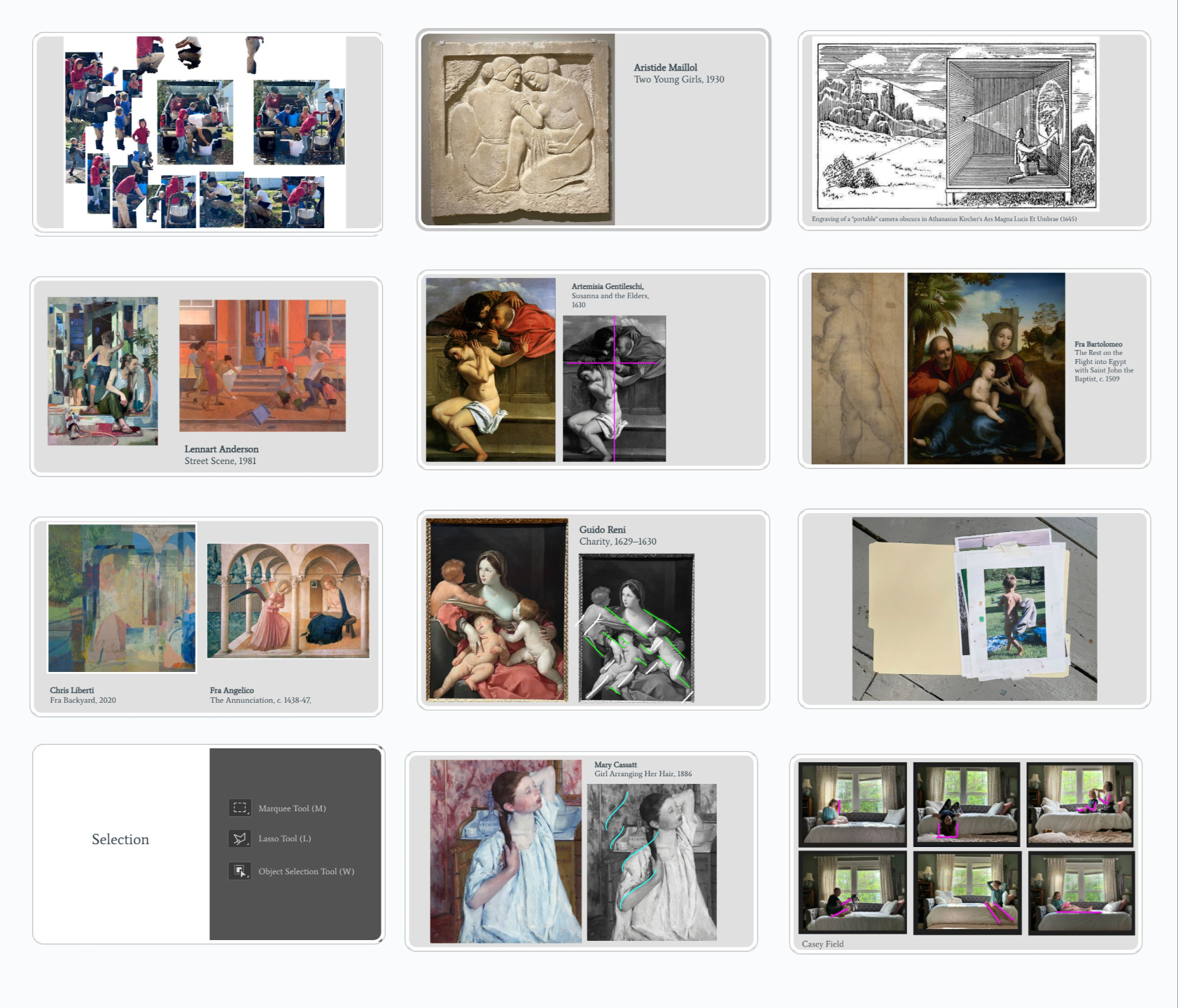Open the manila folder photo slide

[974, 609]
